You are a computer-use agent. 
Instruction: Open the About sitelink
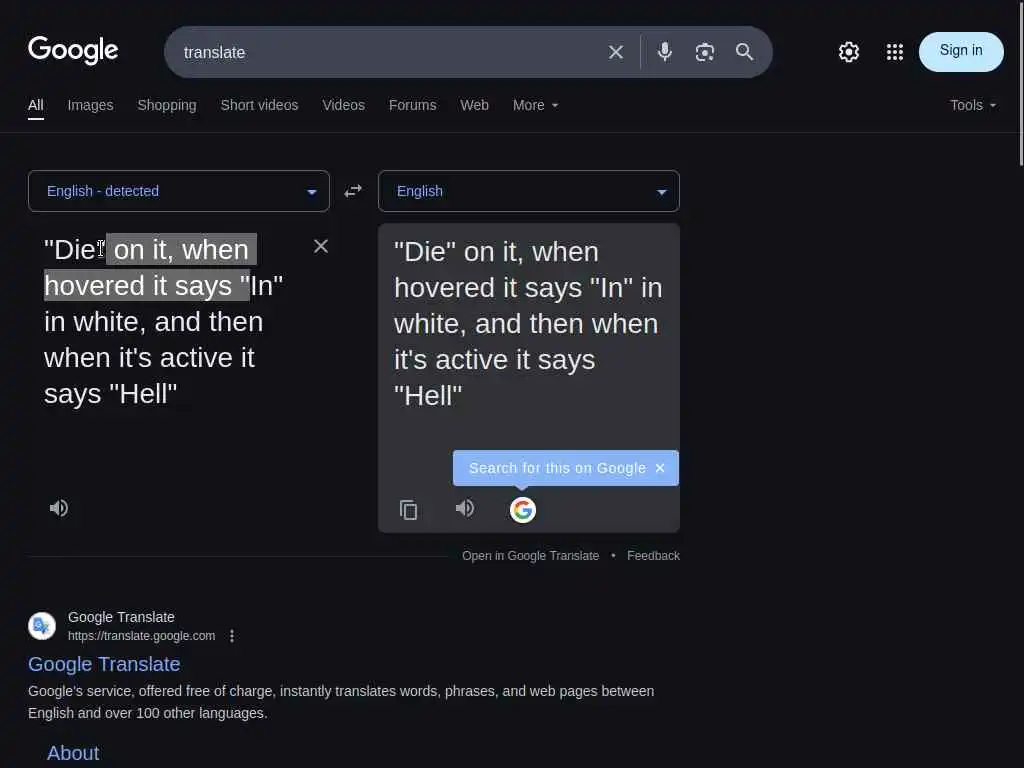click(73, 753)
